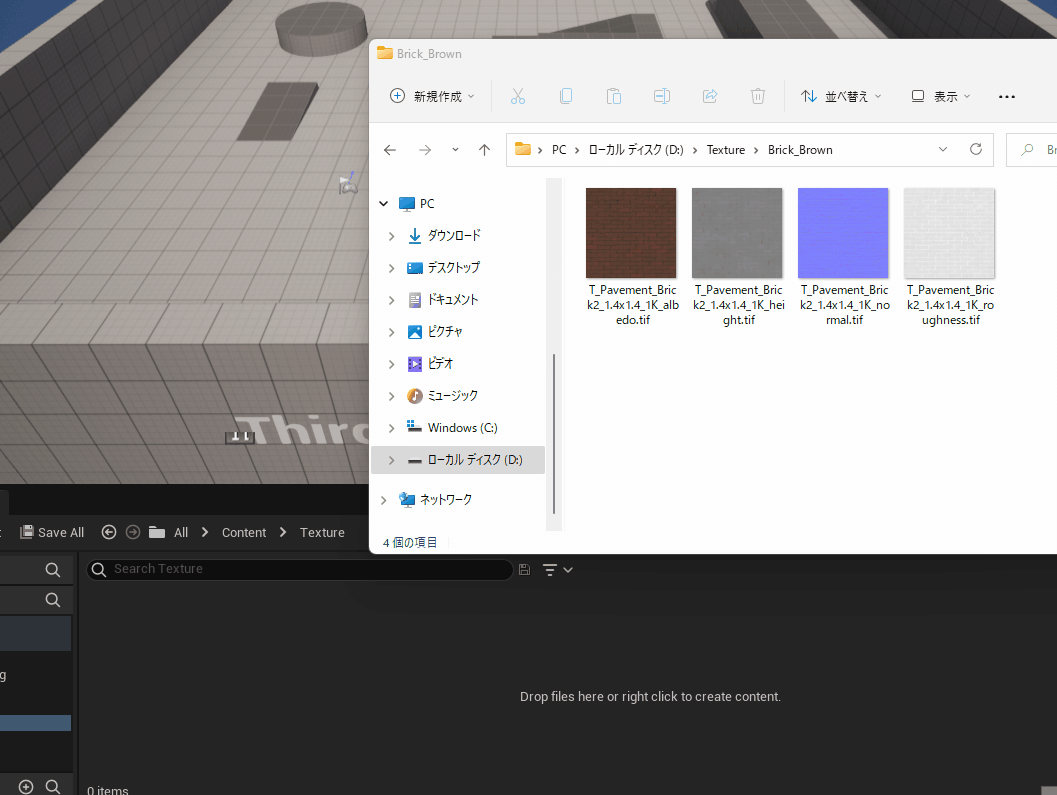Click Content in the content browser breadcrumb

coord(244,532)
